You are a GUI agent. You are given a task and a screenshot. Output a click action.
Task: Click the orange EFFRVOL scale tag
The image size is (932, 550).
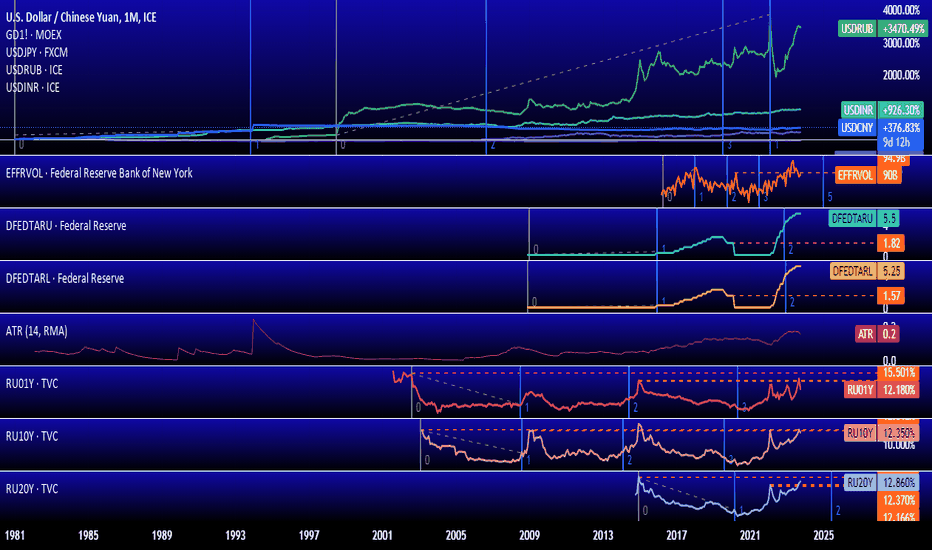855,175
